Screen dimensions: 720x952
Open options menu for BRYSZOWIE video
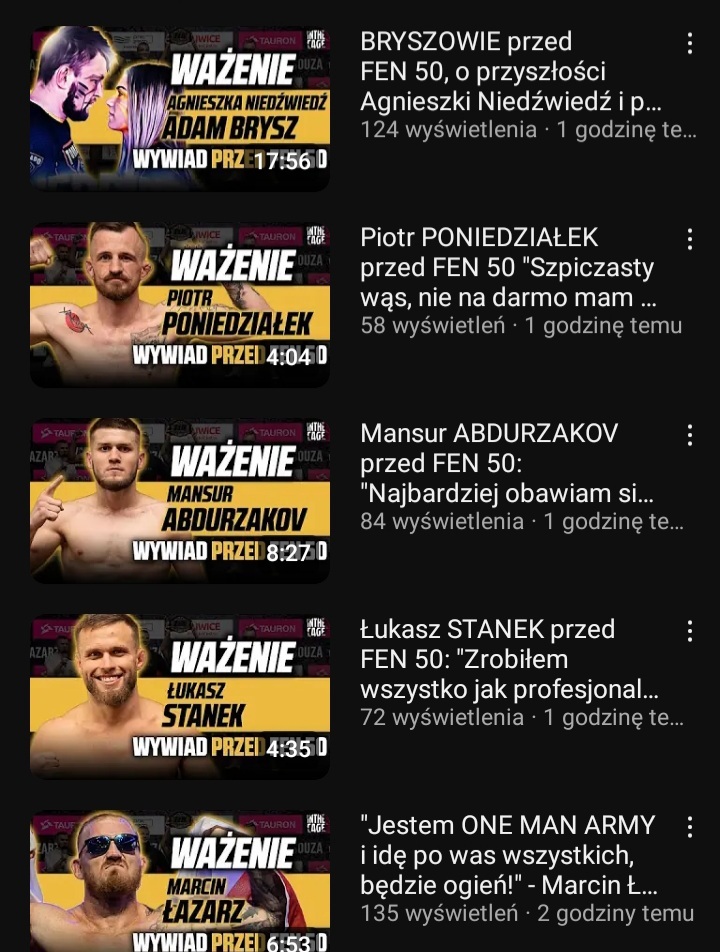tap(690, 43)
